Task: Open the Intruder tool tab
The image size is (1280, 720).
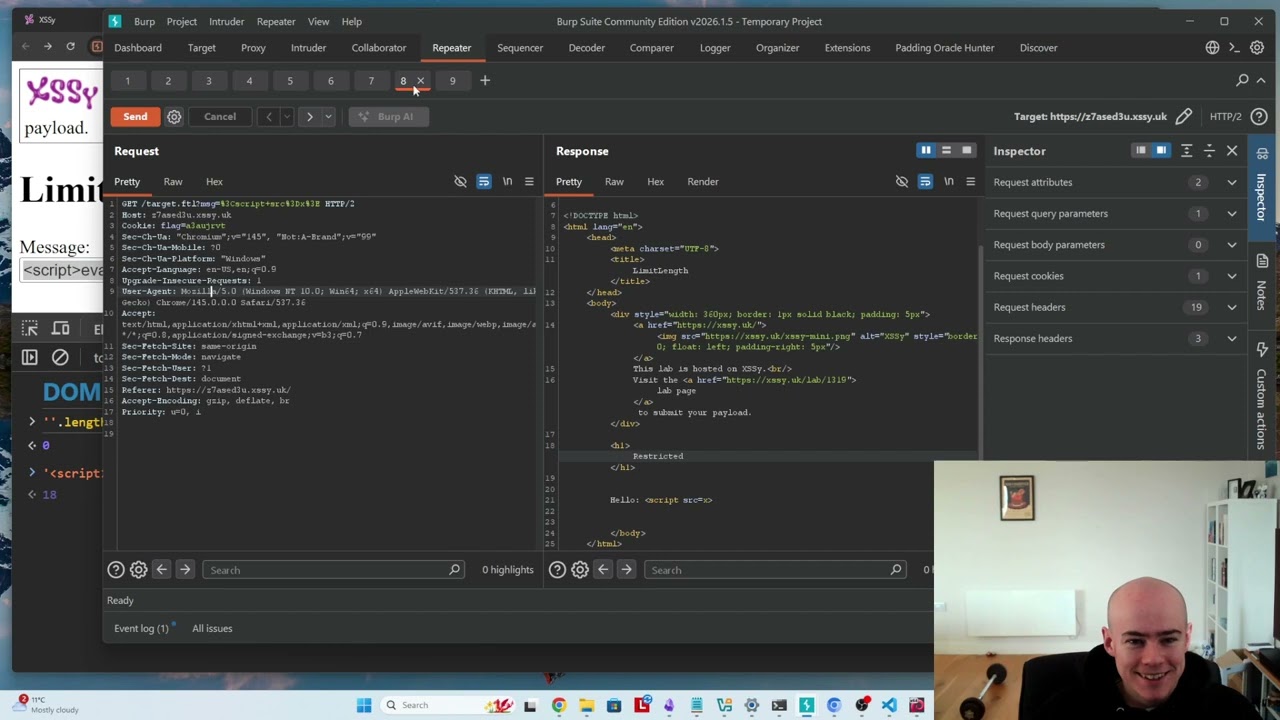Action: [x=308, y=47]
